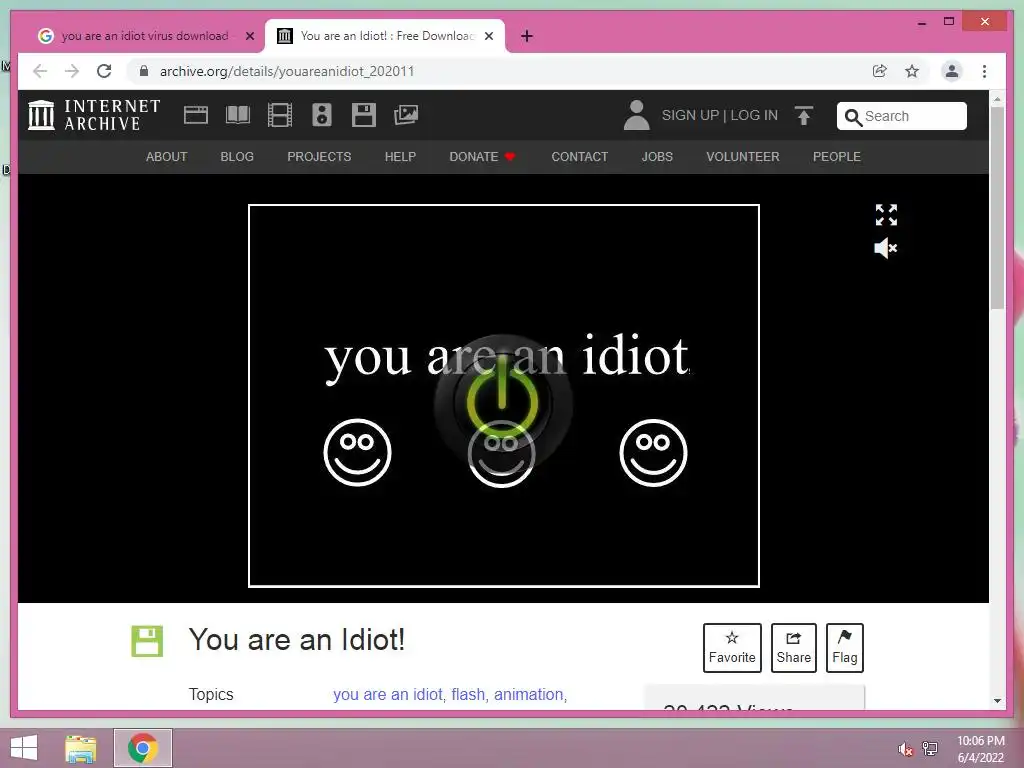This screenshot has height=768, width=1024.
Task: Close the Google search tab
Action: [x=249, y=36]
